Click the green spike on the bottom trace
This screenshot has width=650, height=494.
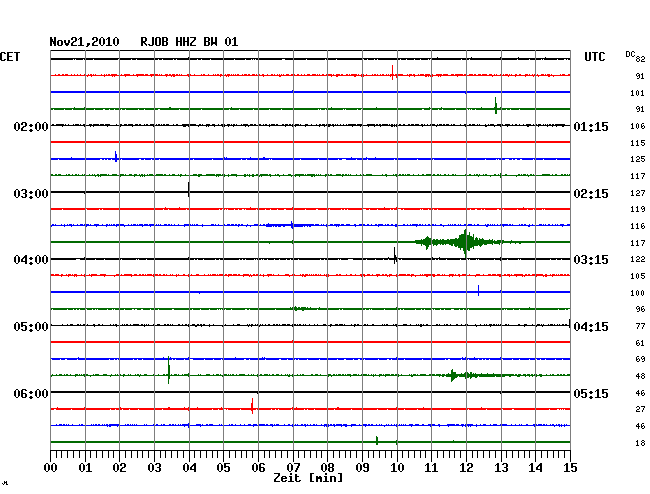click(377, 441)
